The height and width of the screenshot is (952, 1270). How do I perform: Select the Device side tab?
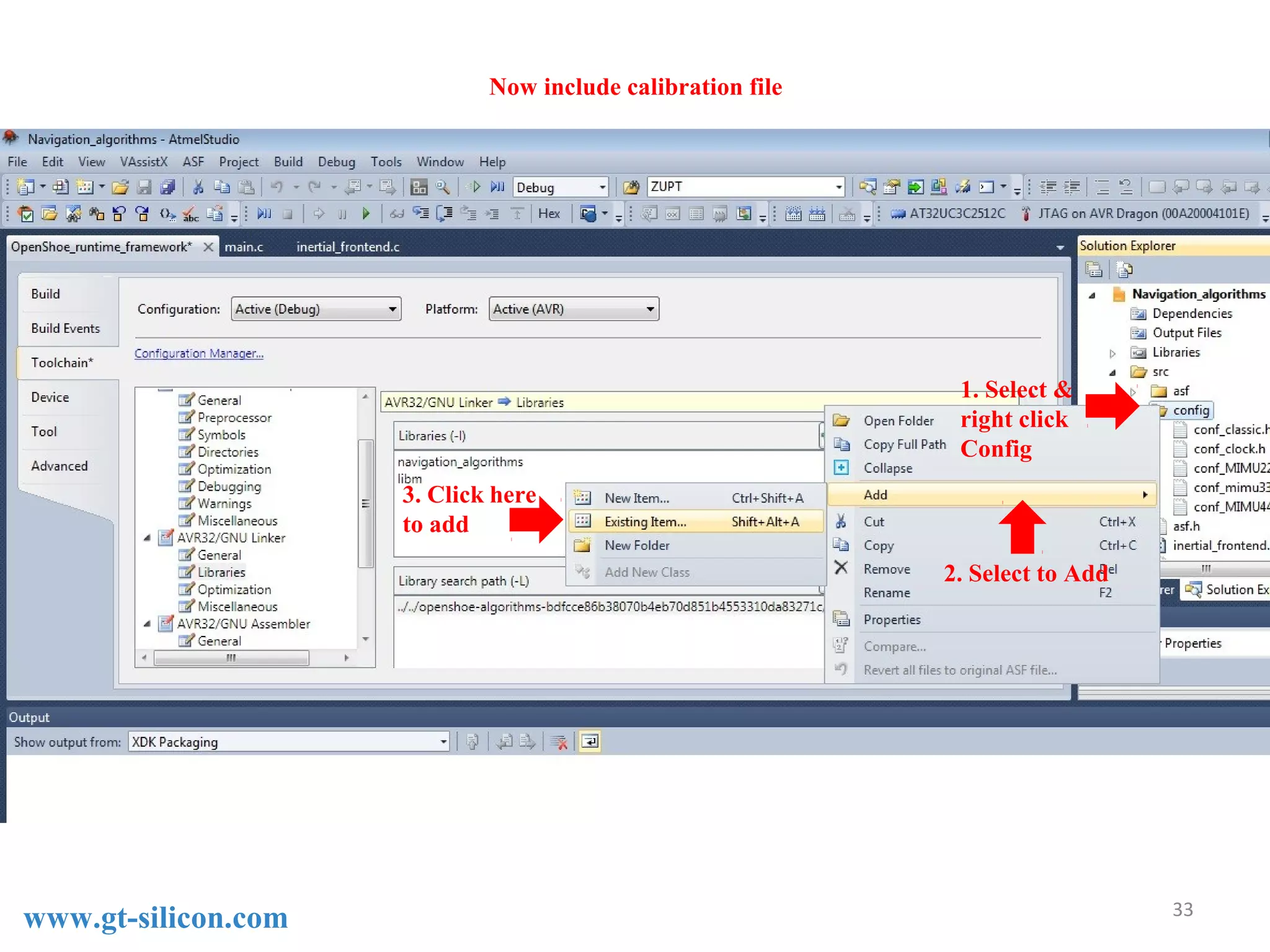[x=50, y=397]
